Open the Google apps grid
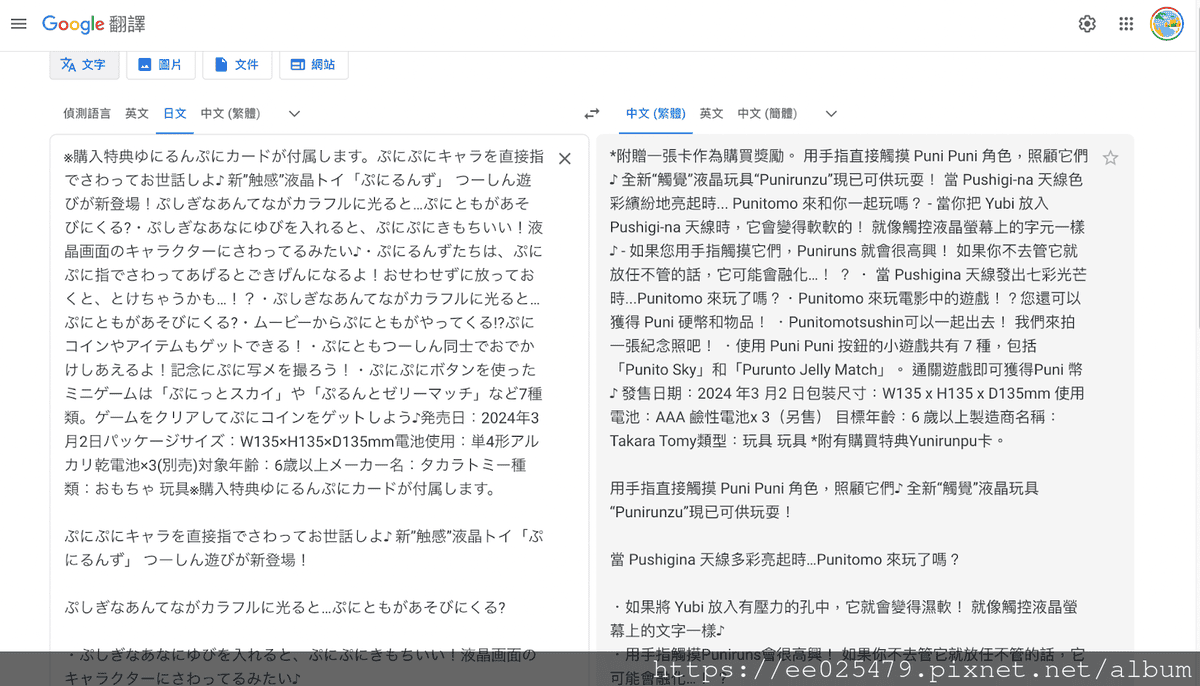The image size is (1200, 686). 1126,24
